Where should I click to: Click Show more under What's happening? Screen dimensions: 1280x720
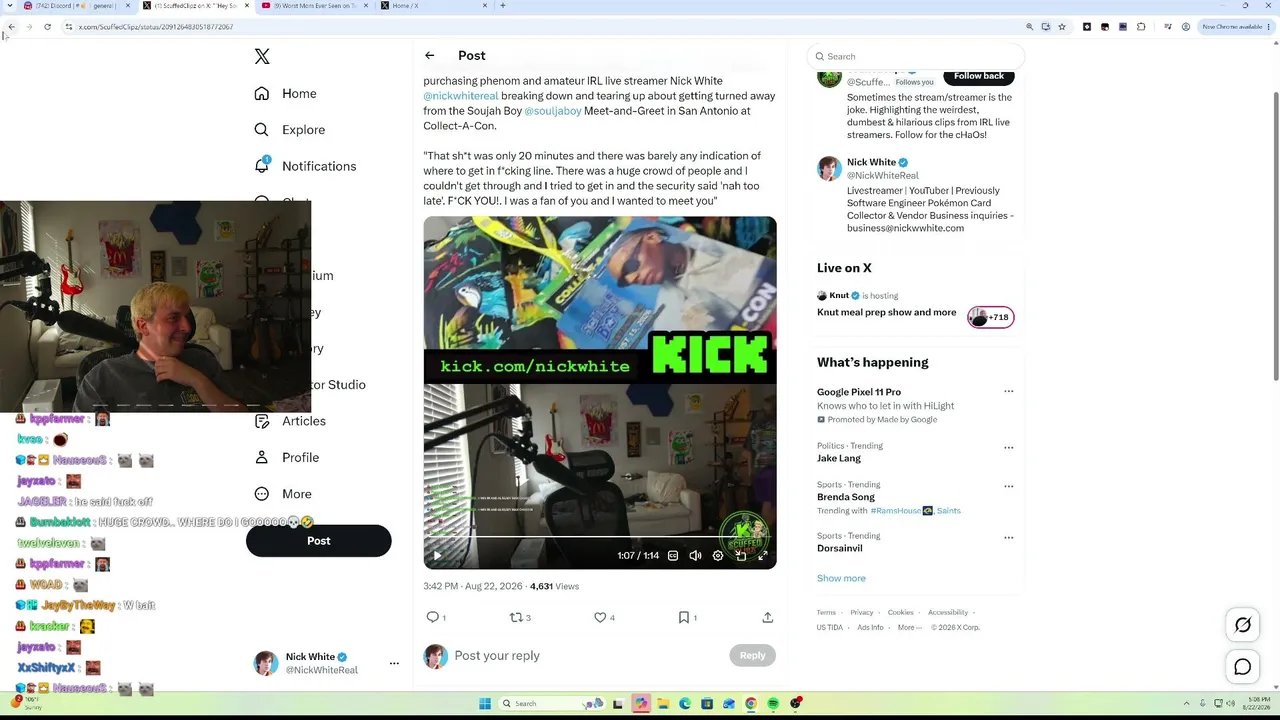(841, 578)
